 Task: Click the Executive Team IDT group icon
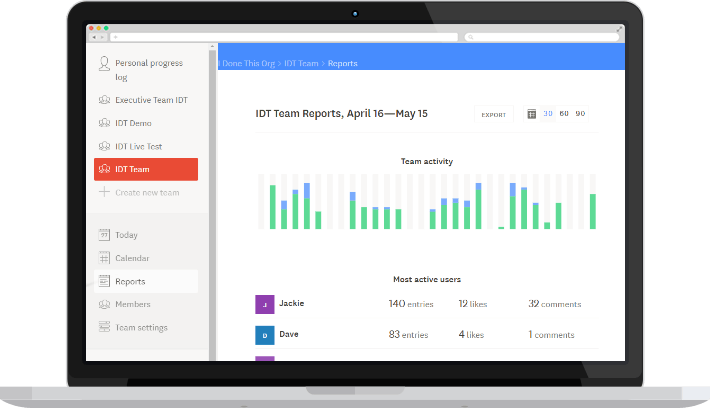(x=104, y=100)
